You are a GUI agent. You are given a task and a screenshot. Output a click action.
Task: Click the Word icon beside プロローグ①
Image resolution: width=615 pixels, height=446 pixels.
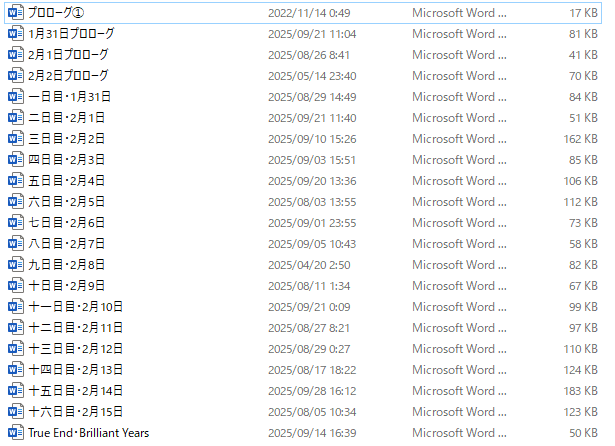coord(15,13)
